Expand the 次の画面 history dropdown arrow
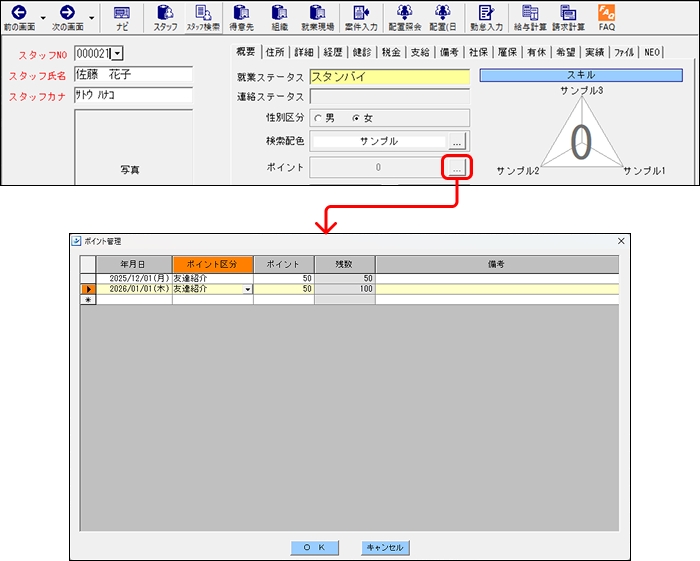700x561 pixels. [x=92, y=18]
